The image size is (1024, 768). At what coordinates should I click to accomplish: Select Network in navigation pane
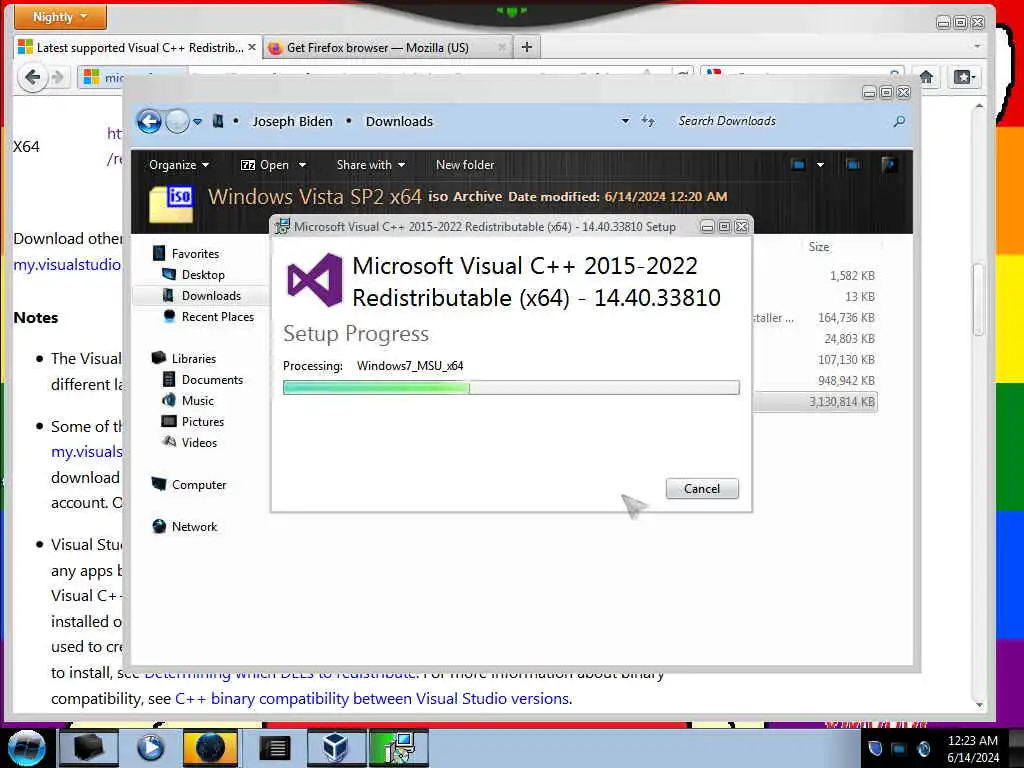tap(194, 526)
